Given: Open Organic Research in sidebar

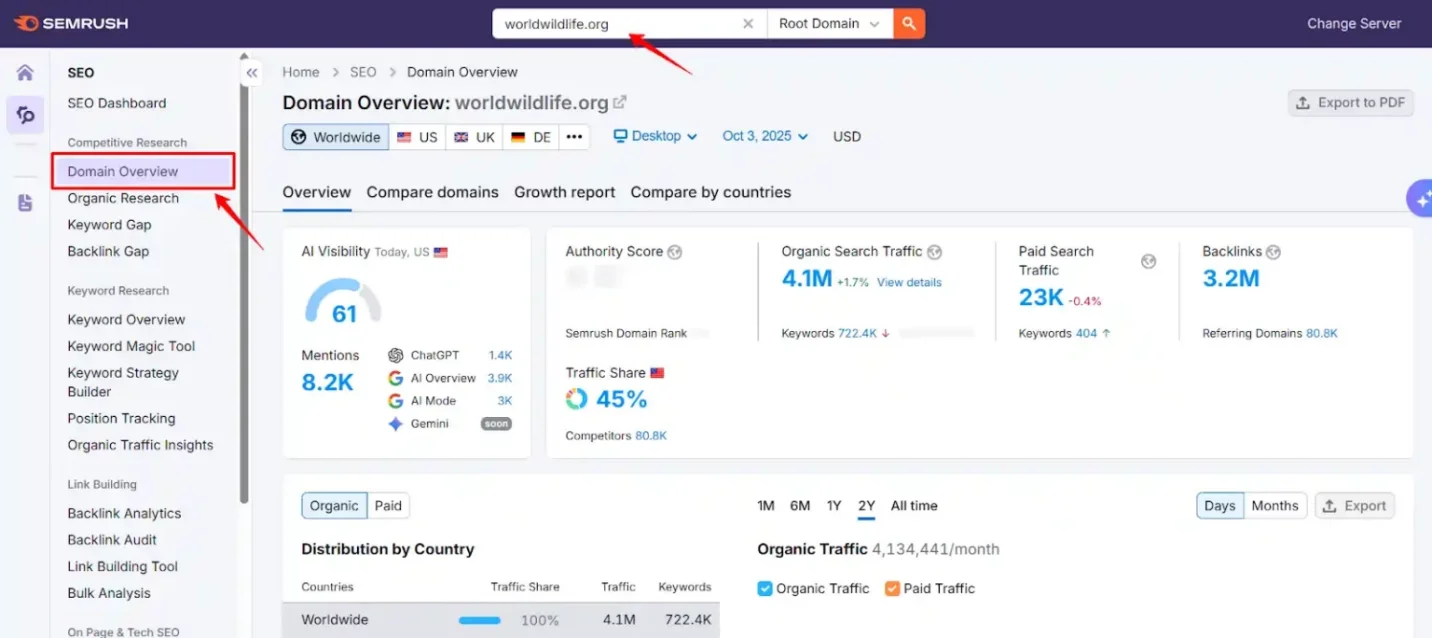Looking at the screenshot, I should (123, 198).
